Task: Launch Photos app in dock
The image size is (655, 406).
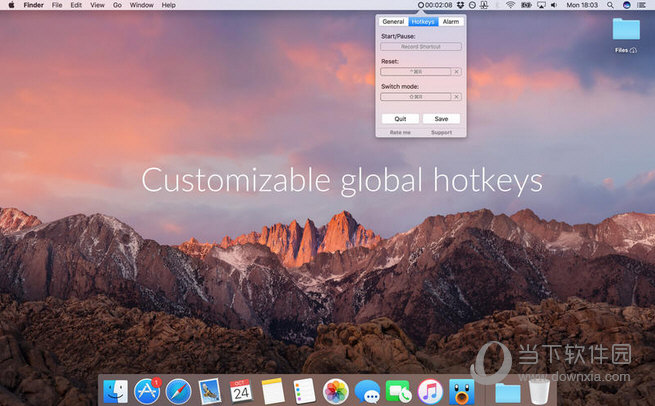Action: click(x=336, y=392)
